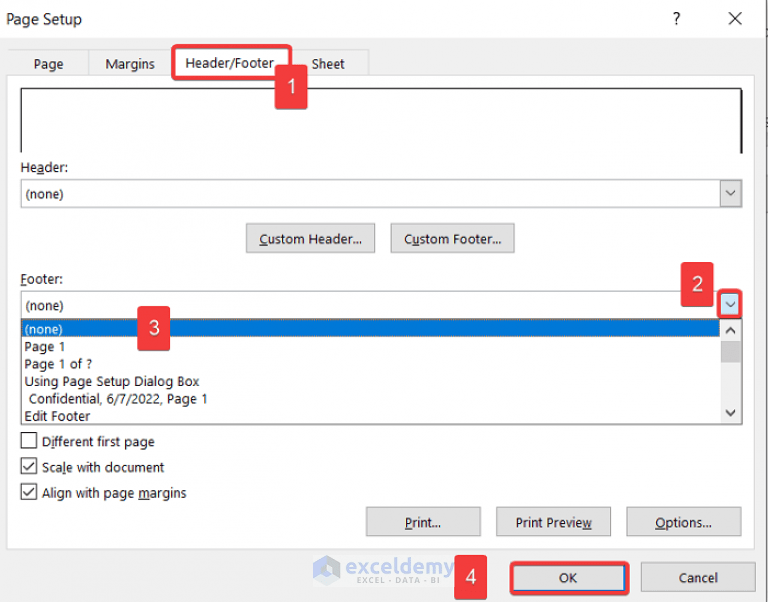Viewport: 768px width, 602px height.
Task: Select highlighted (none) footer option
Action: click(x=370, y=329)
